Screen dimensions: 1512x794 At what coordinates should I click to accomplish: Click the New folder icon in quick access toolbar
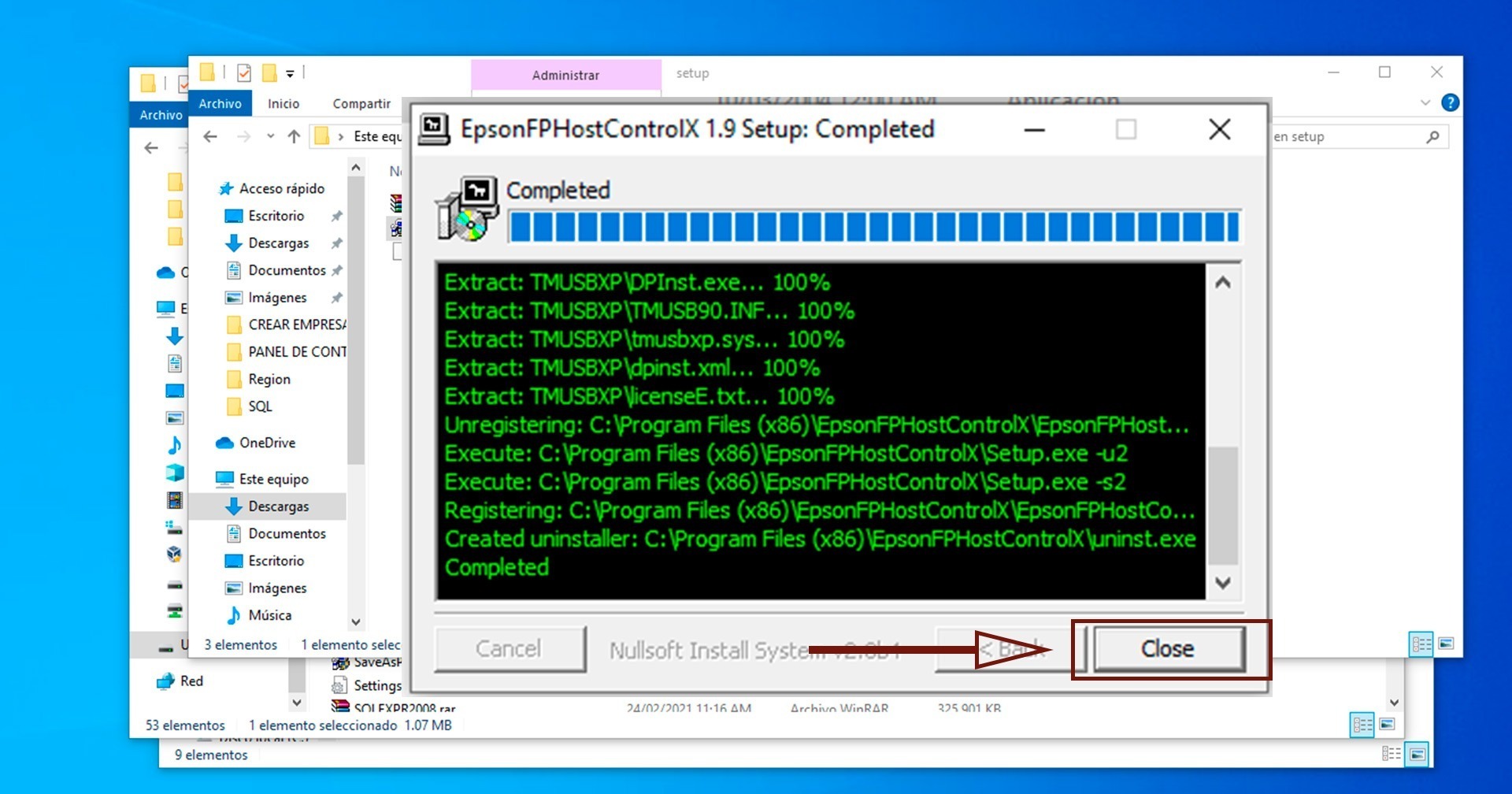click(x=269, y=73)
